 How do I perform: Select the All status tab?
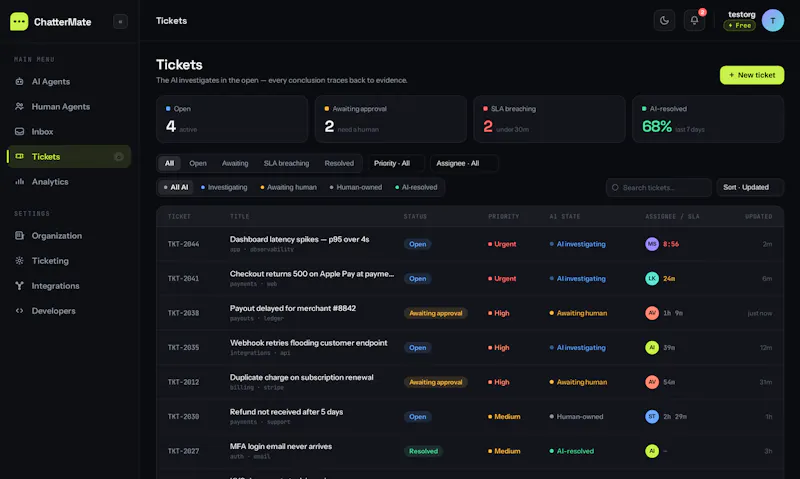(169, 163)
